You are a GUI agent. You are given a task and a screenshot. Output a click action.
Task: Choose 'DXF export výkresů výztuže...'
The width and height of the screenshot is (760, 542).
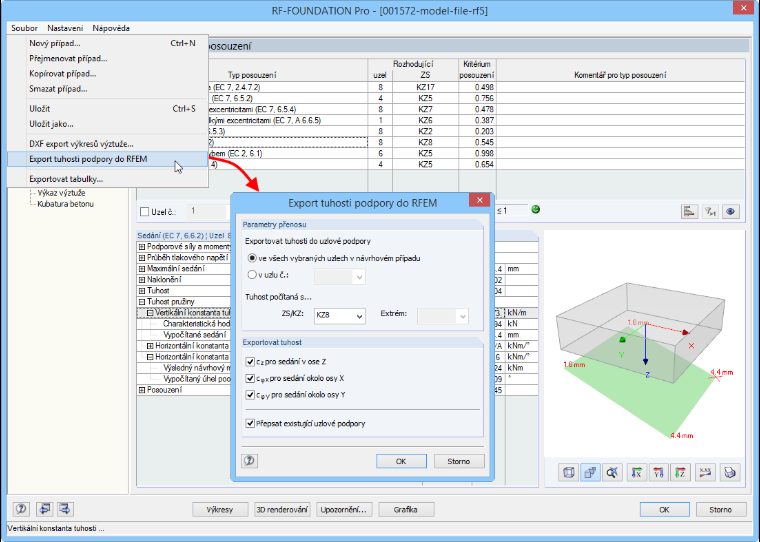click(x=108, y=144)
